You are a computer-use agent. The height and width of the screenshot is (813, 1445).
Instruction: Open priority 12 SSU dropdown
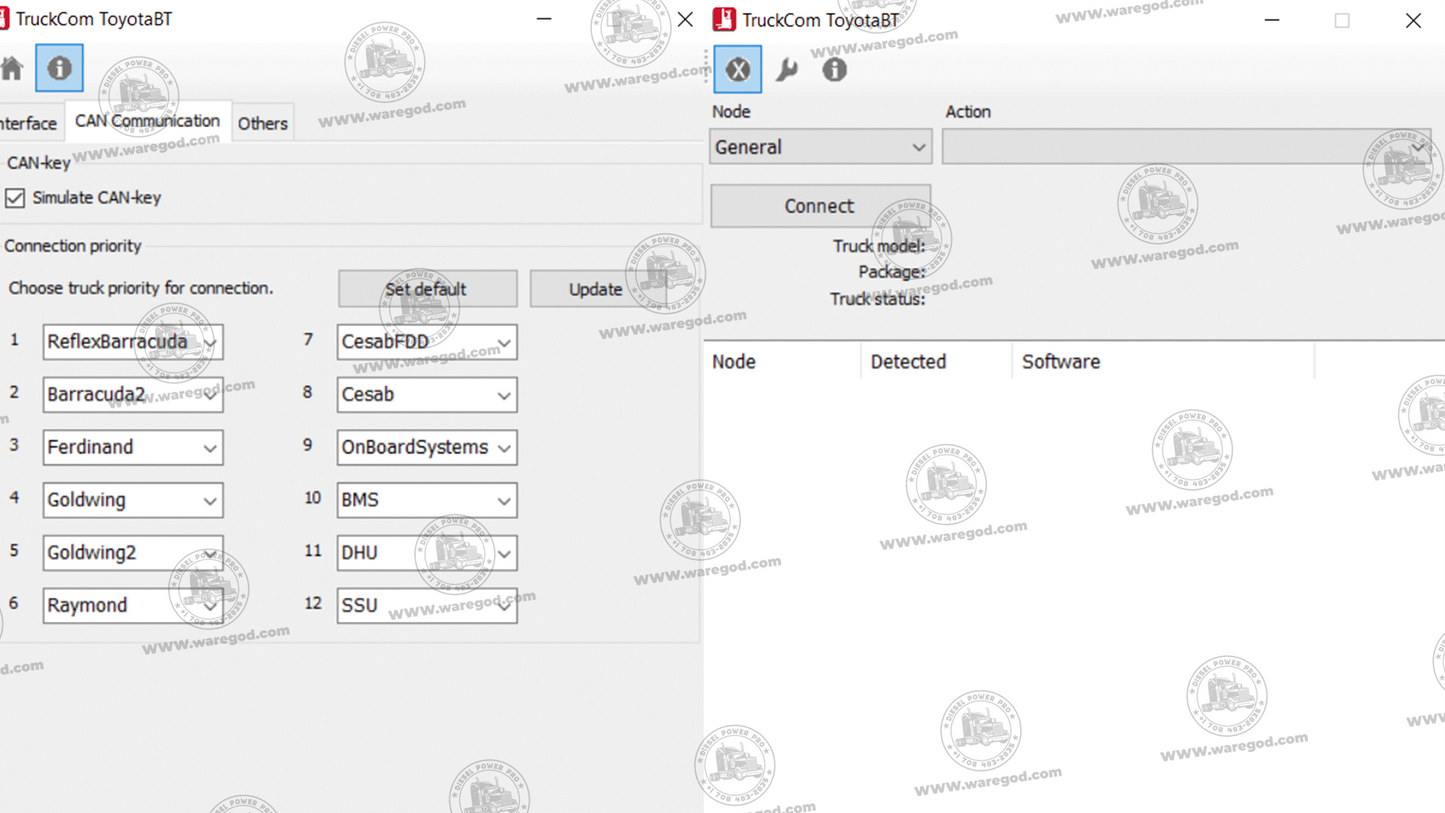click(427, 605)
